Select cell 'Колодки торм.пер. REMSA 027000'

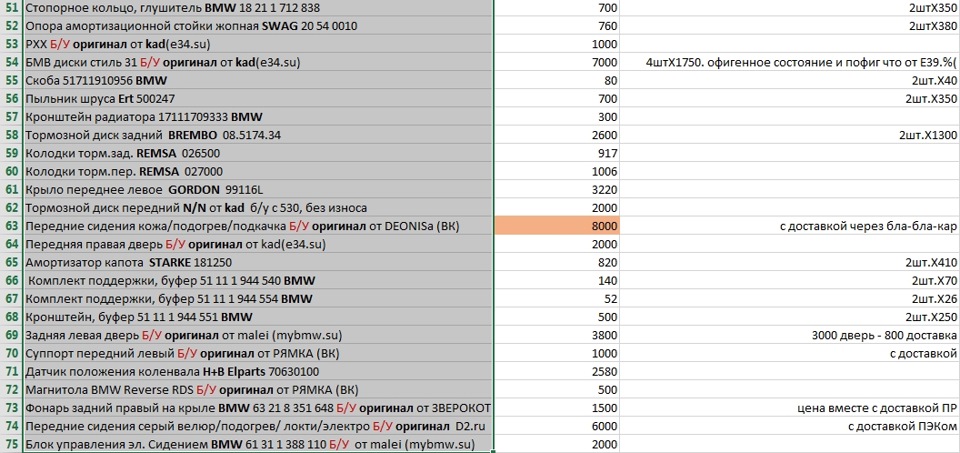tap(258, 171)
